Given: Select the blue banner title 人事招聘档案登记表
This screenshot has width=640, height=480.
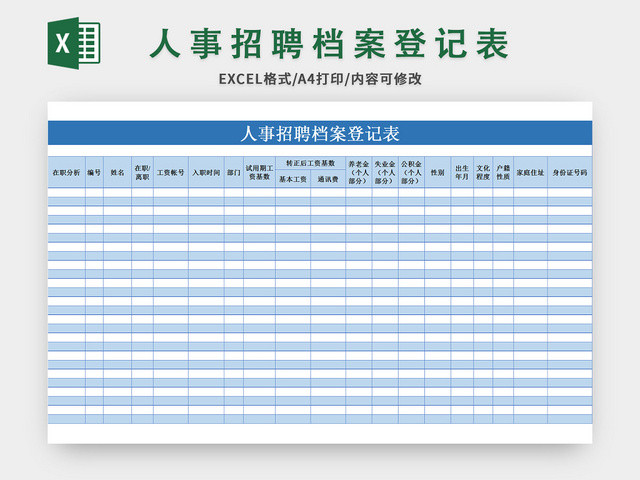Looking at the screenshot, I should point(320,133).
